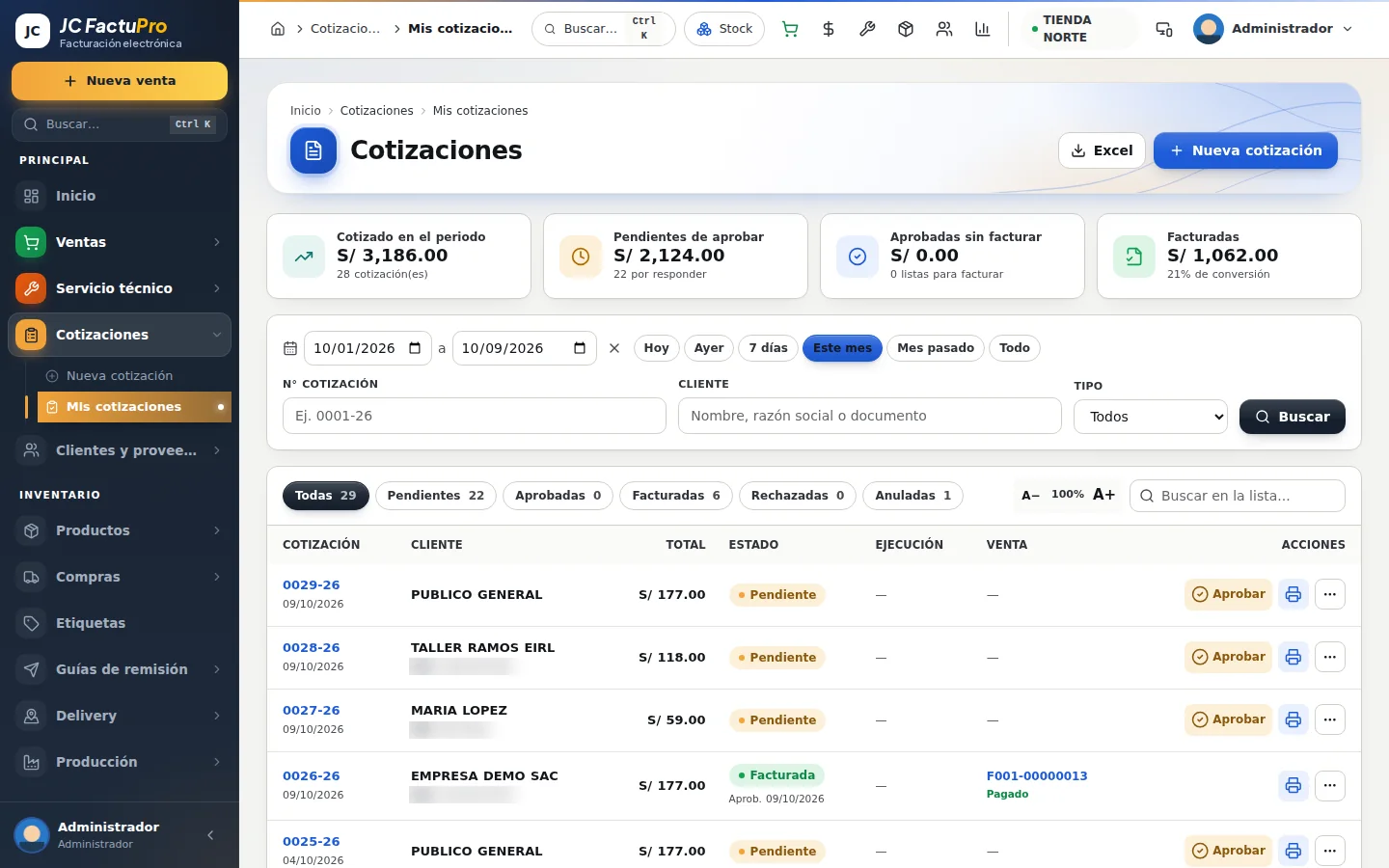Viewport: 1389px width, 868px height.
Task: Click the blue Nueva cotización button
Action: (x=1245, y=150)
